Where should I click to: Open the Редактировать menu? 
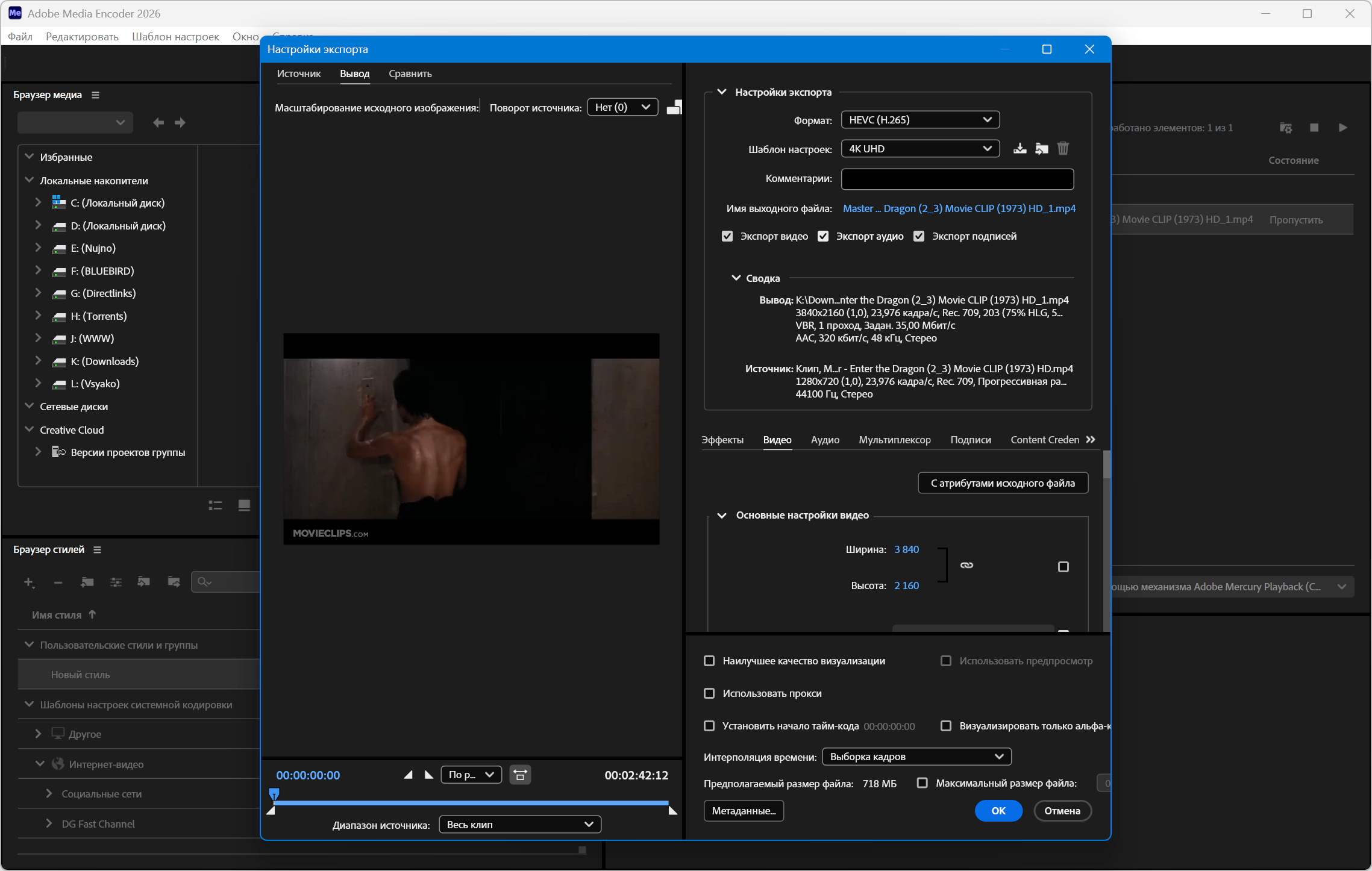coord(82,37)
